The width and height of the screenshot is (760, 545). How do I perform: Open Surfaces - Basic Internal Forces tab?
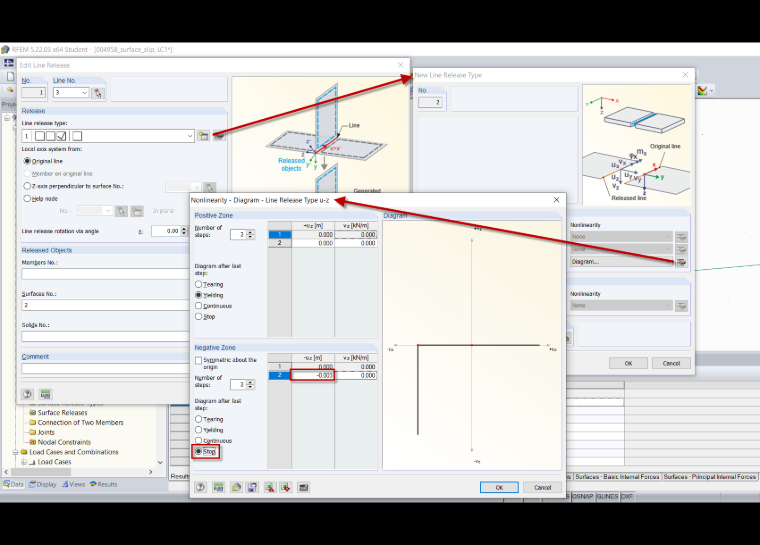617,477
